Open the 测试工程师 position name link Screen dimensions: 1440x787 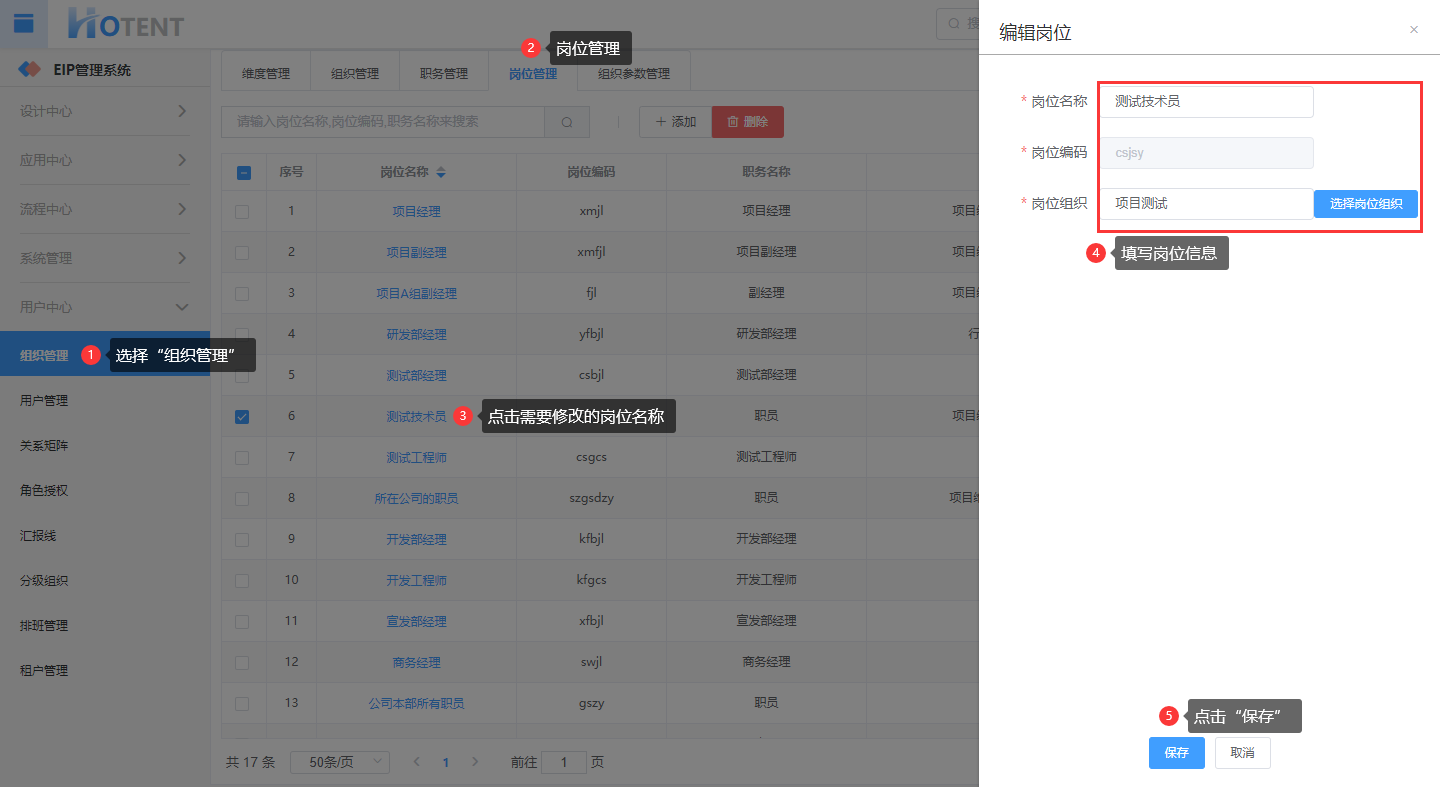tap(417, 458)
